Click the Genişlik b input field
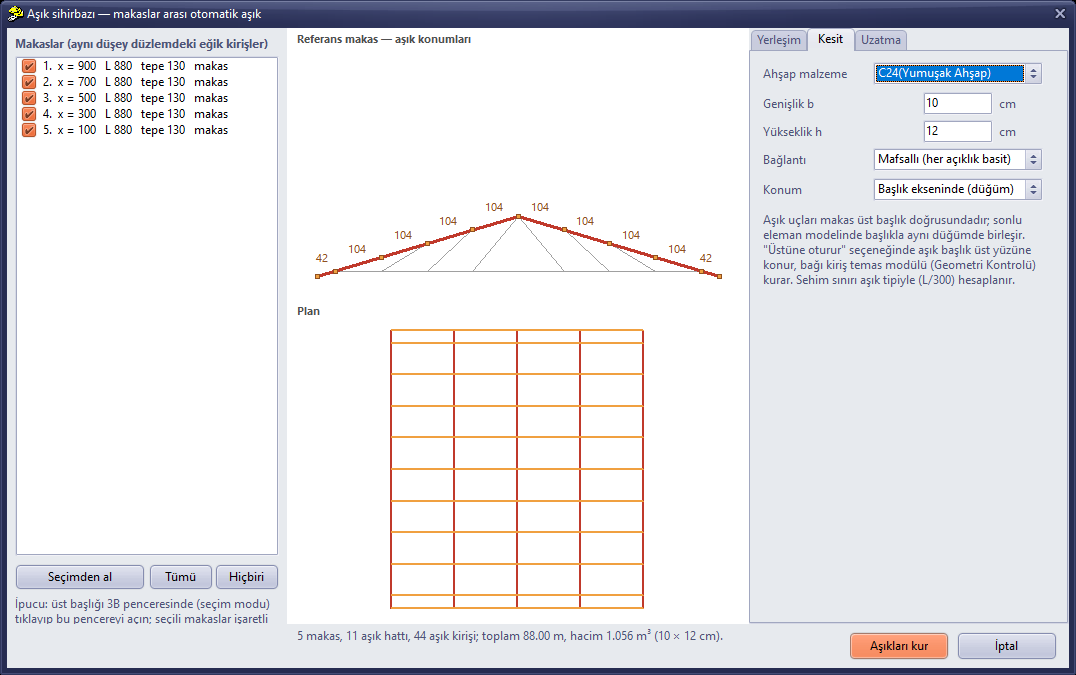 point(957,104)
